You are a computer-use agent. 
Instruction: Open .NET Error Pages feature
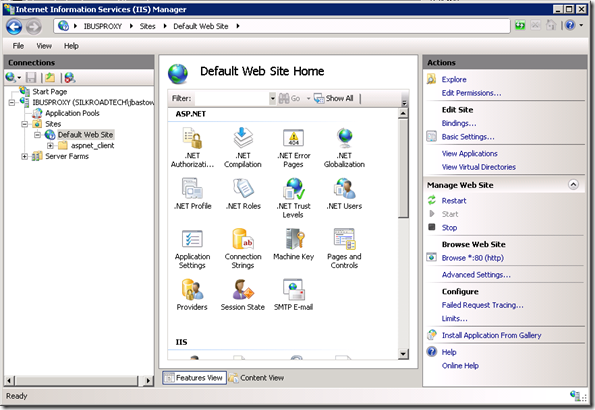point(293,148)
